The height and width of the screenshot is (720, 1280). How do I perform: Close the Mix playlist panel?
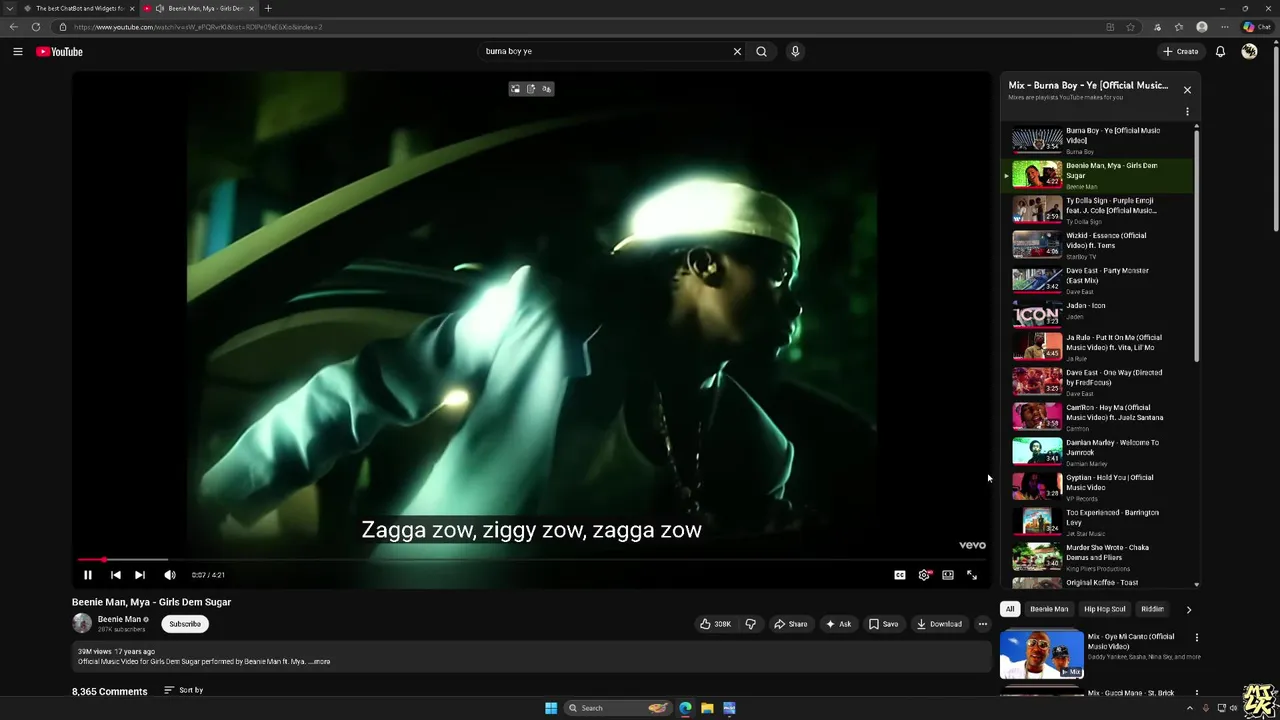1187,90
